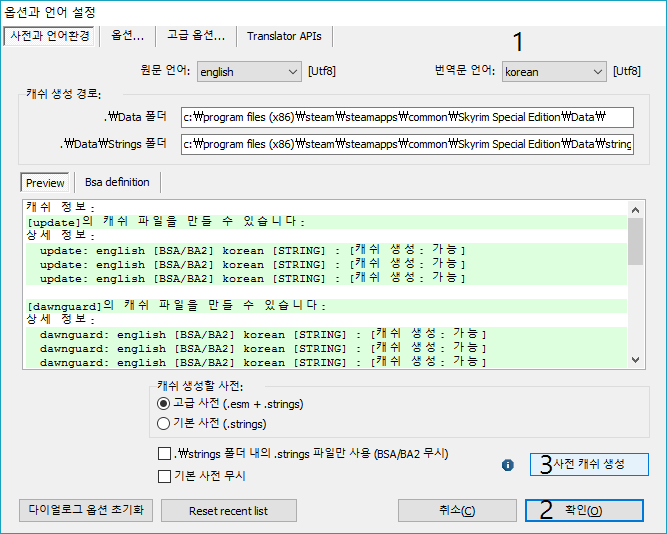This screenshot has height=534, width=667.
Task: Open the 고급 옵션... tab
Action: click(196, 36)
